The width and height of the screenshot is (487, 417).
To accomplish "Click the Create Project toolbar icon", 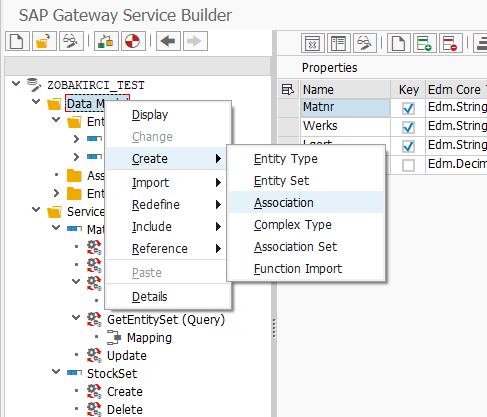I will coord(17,41).
